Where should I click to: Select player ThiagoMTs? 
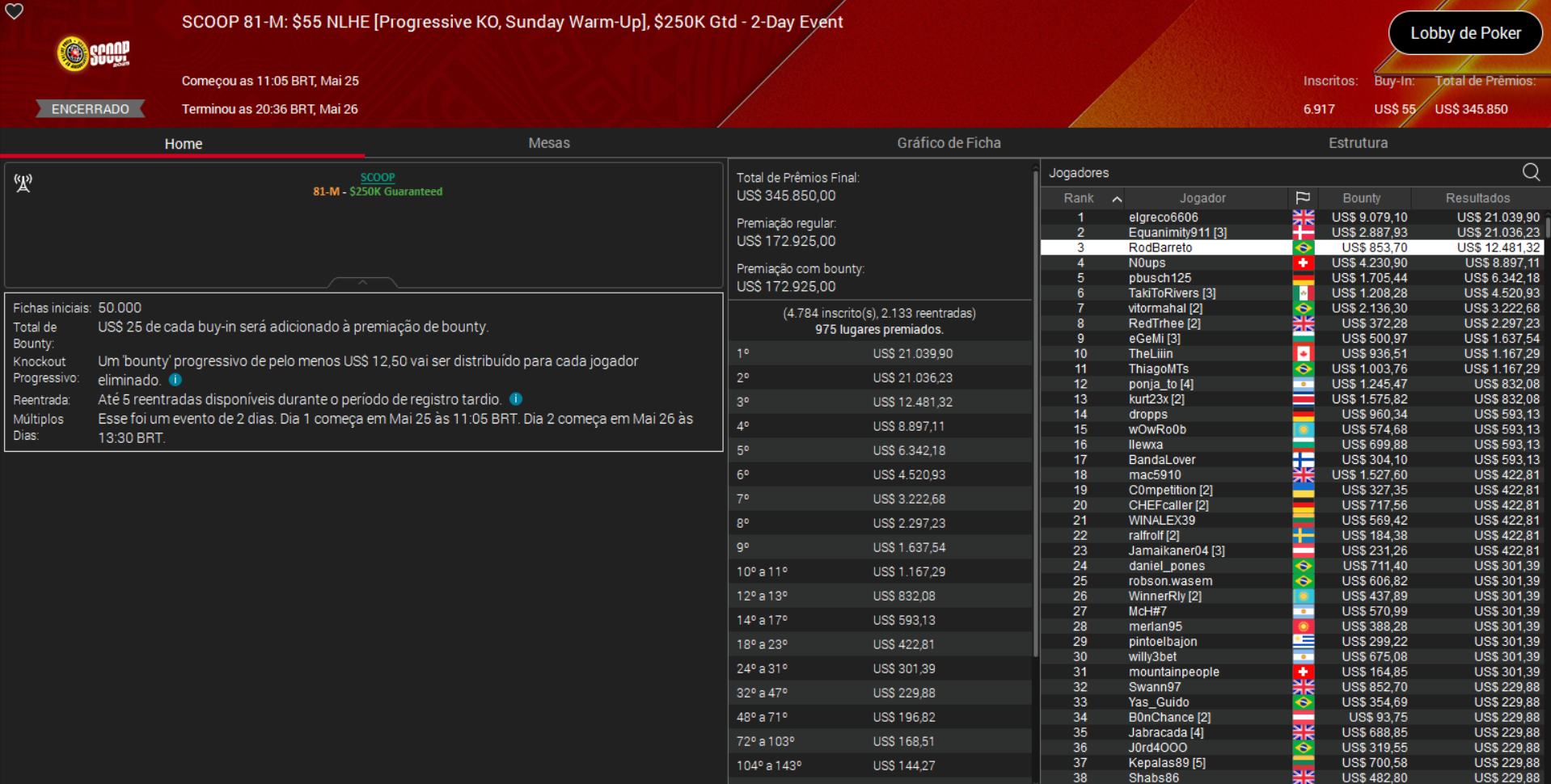(1158, 369)
